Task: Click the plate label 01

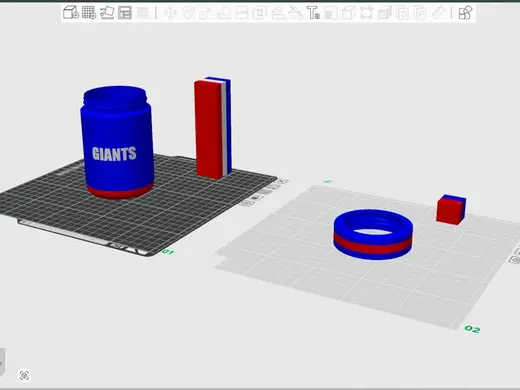Action: pos(168,252)
